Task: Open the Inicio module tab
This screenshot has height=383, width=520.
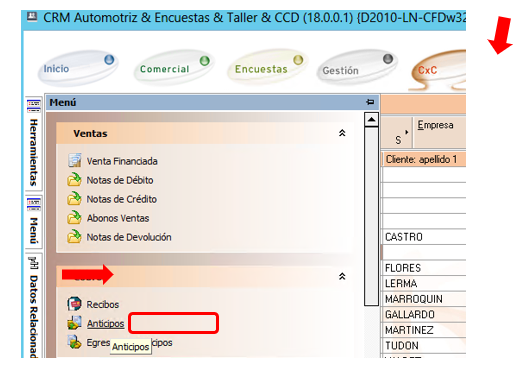Action: pyautogui.click(x=78, y=68)
